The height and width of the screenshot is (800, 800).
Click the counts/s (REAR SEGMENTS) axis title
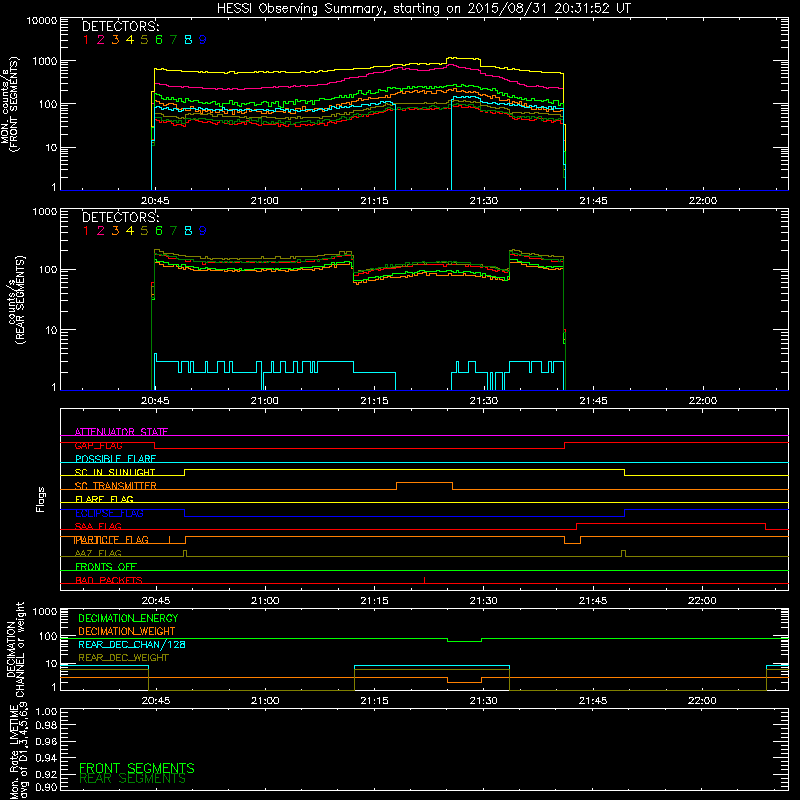point(15,300)
